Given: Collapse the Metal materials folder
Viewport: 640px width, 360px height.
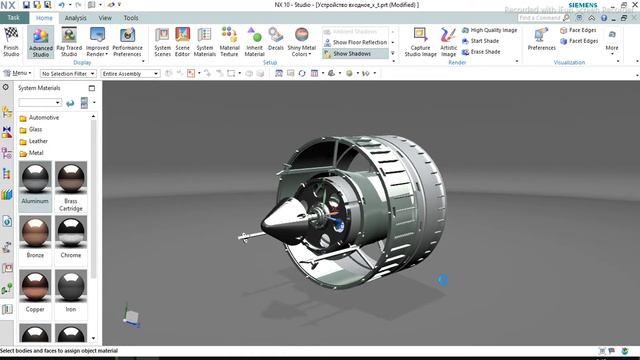Looking at the screenshot, I should click(x=31, y=153).
